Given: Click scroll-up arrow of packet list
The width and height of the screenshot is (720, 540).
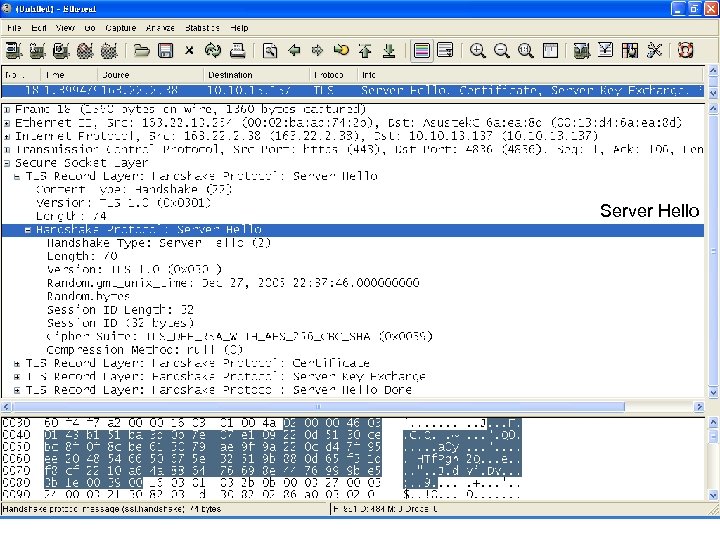Looking at the screenshot, I should [x=713, y=71].
